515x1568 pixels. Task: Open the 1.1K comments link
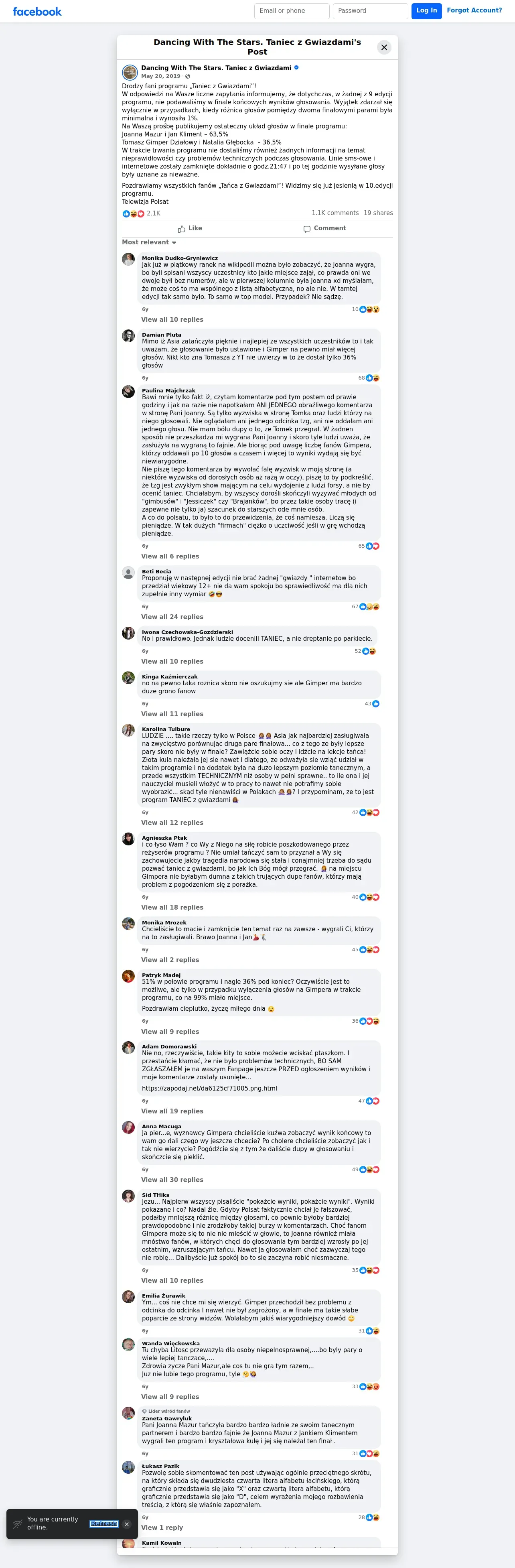click(x=335, y=213)
